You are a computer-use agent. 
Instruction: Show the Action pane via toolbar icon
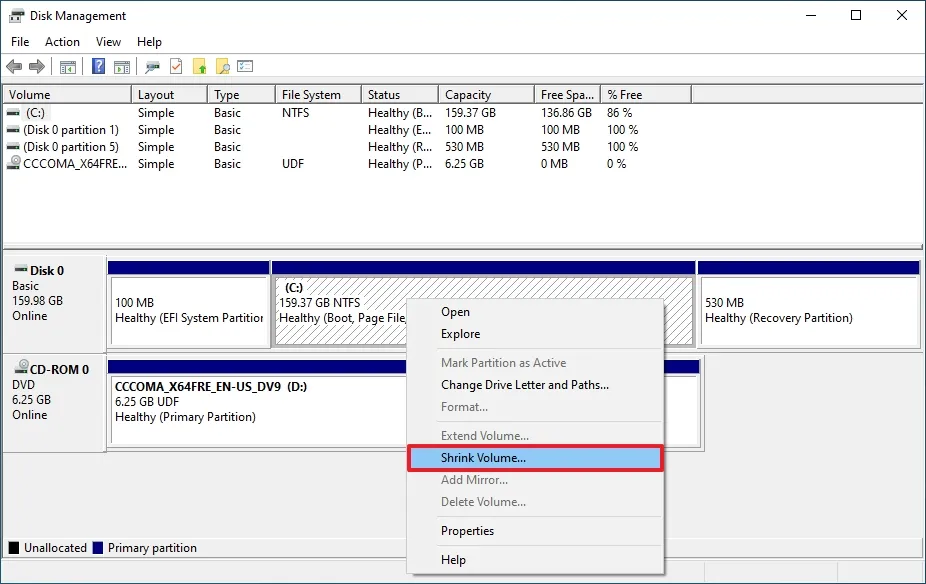pos(120,66)
